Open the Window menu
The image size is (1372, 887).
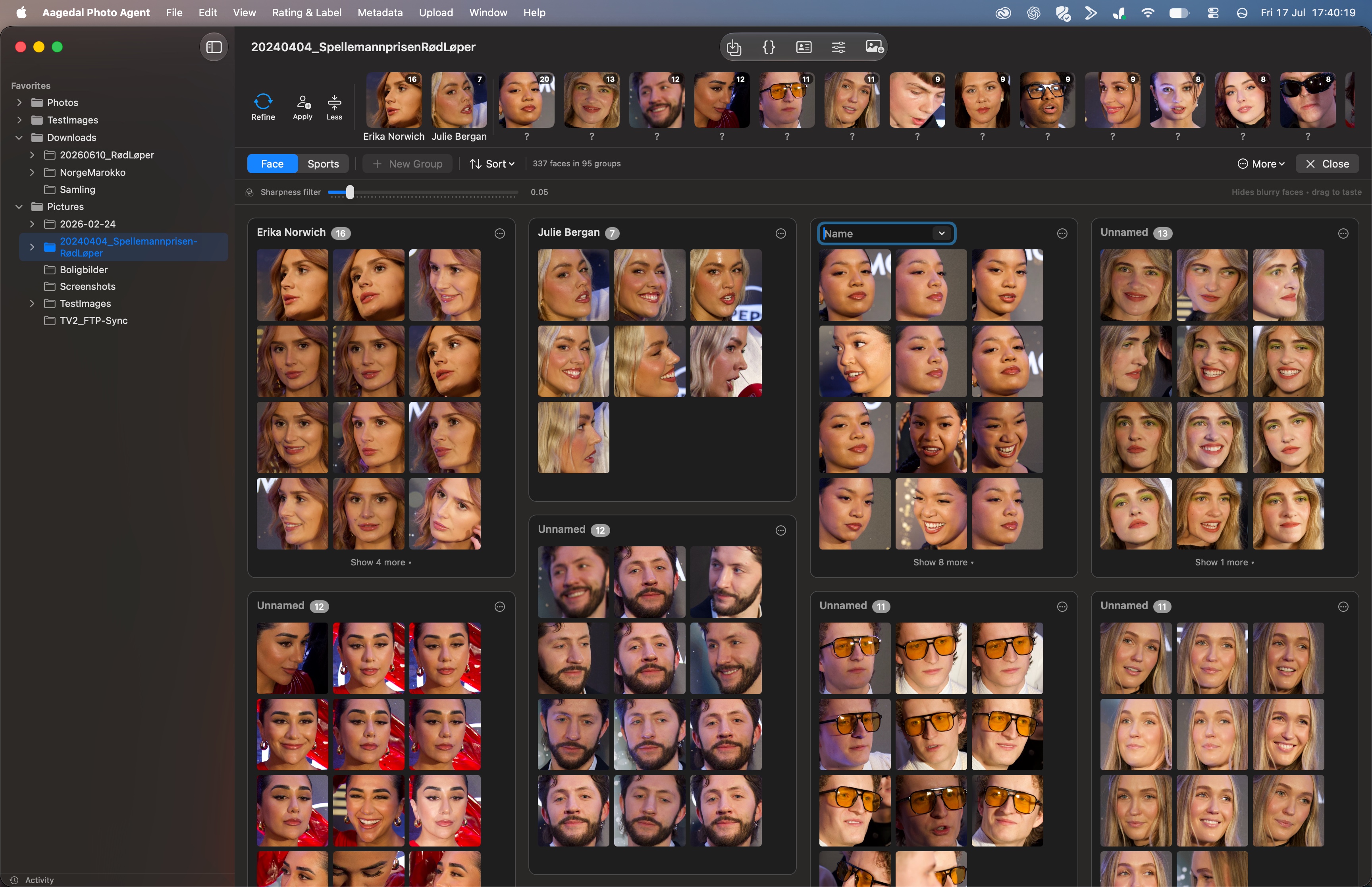[488, 13]
